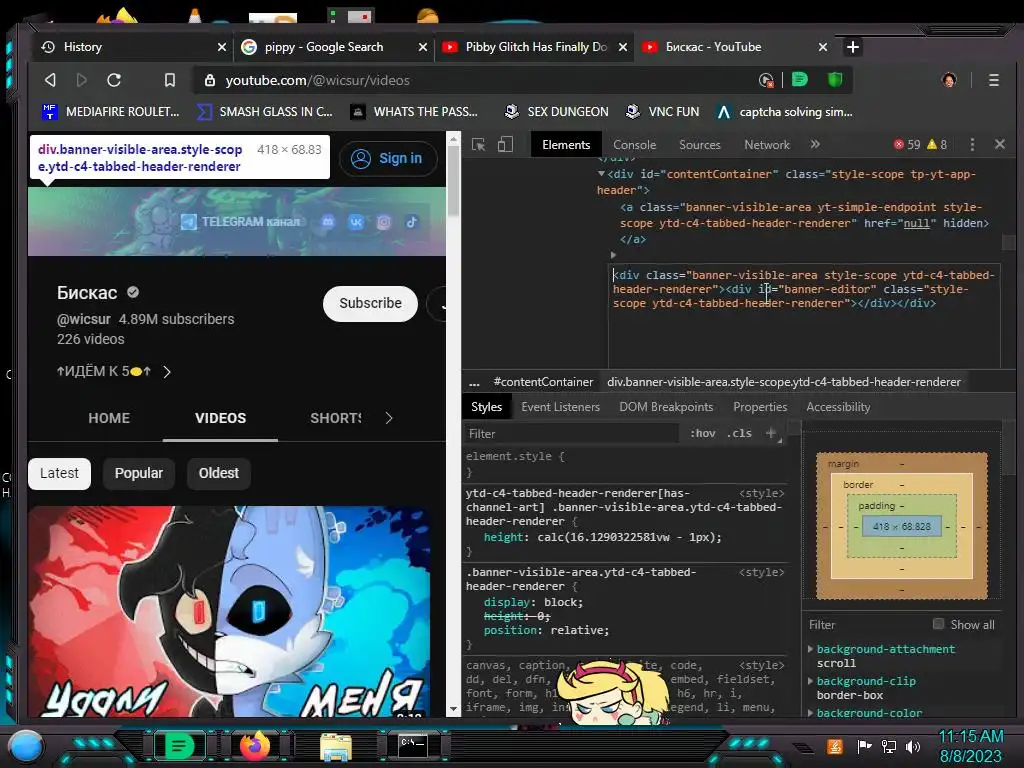
Task: Open the latest video thumbnail
Action: coord(229,611)
